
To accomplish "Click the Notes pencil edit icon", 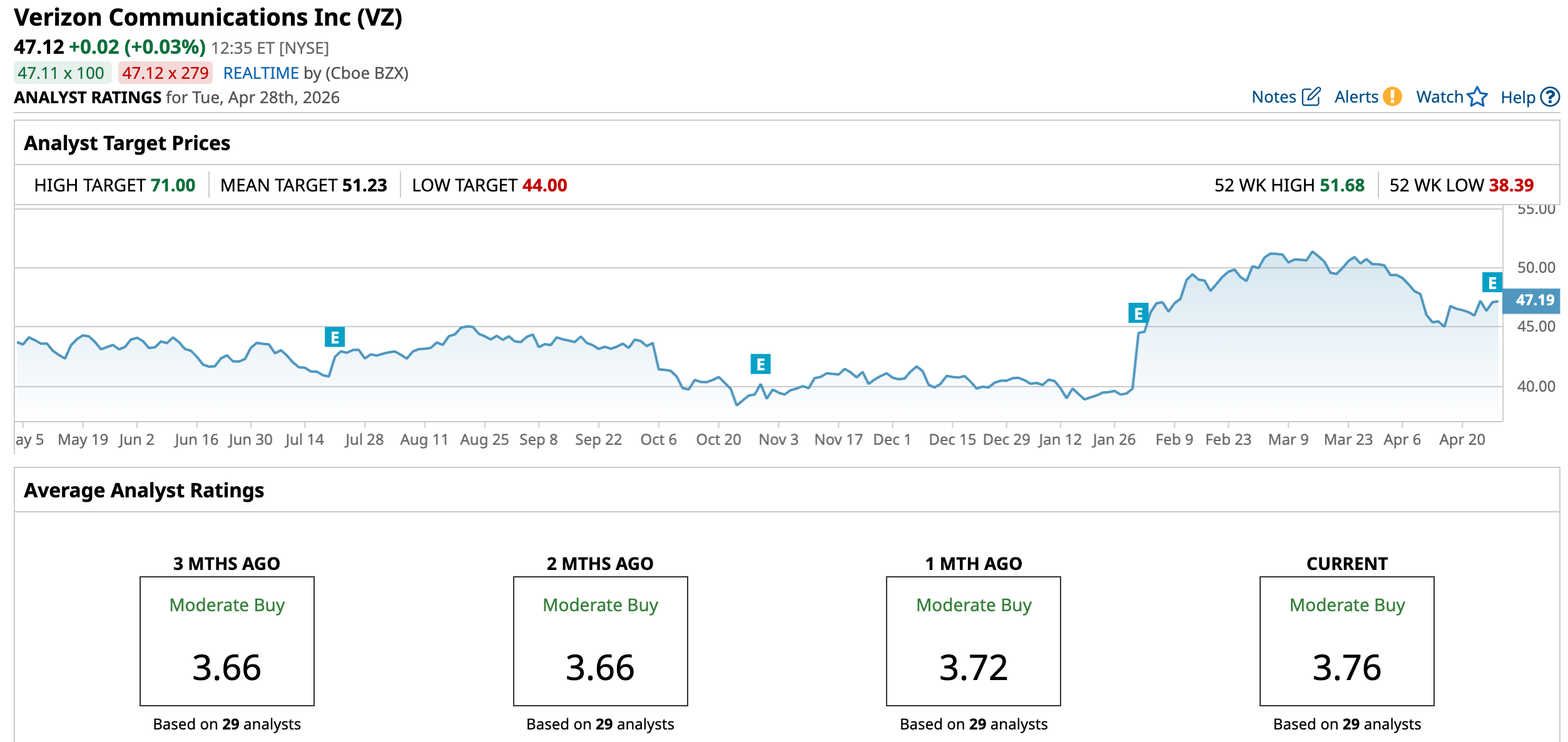I will [x=1311, y=97].
